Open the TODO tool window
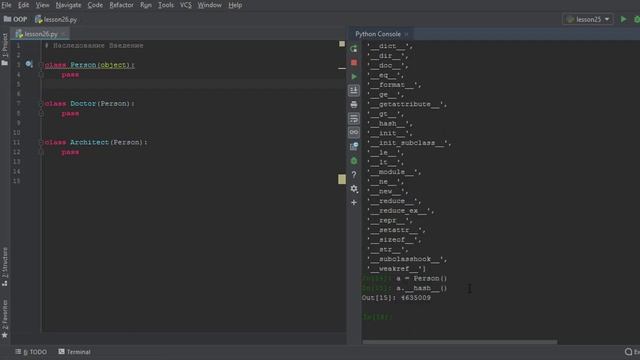Image resolution: width=640 pixels, height=360 pixels. [x=31, y=352]
